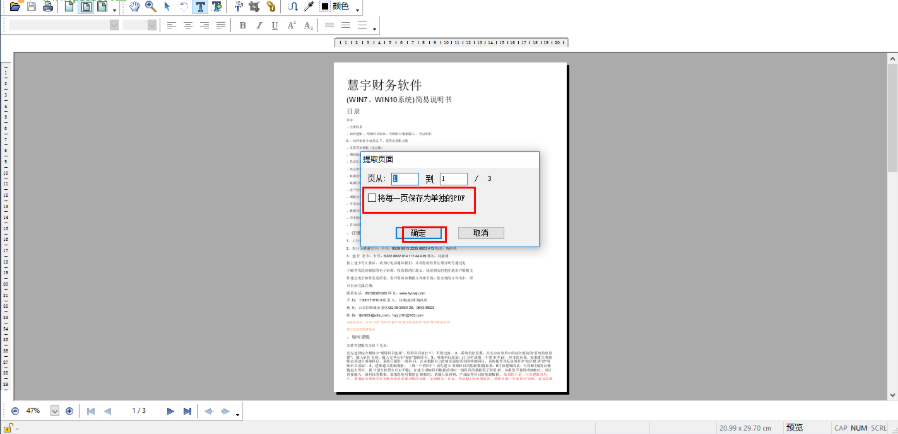Set wide line spacing icon
The image size is (898, 434).
(363, 25)
